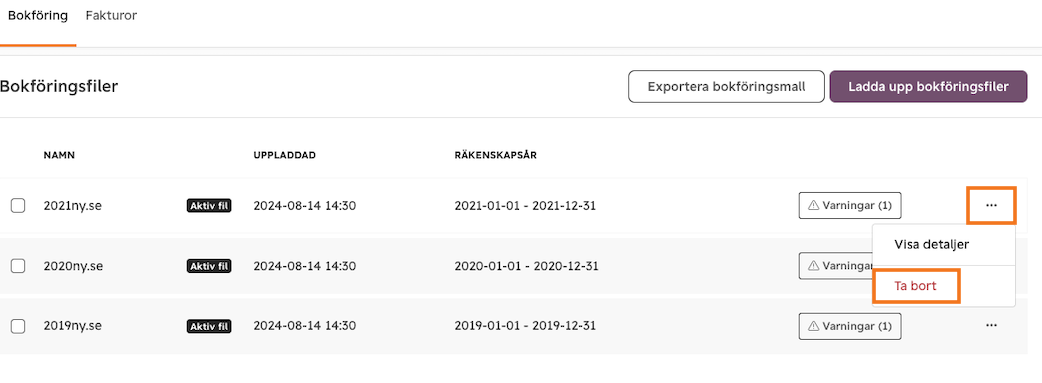Click the Aktiv fil badge for 2020ny.se
This screenshot has height=383, width=1042.
pyautogui.click(x=209, y=266)
